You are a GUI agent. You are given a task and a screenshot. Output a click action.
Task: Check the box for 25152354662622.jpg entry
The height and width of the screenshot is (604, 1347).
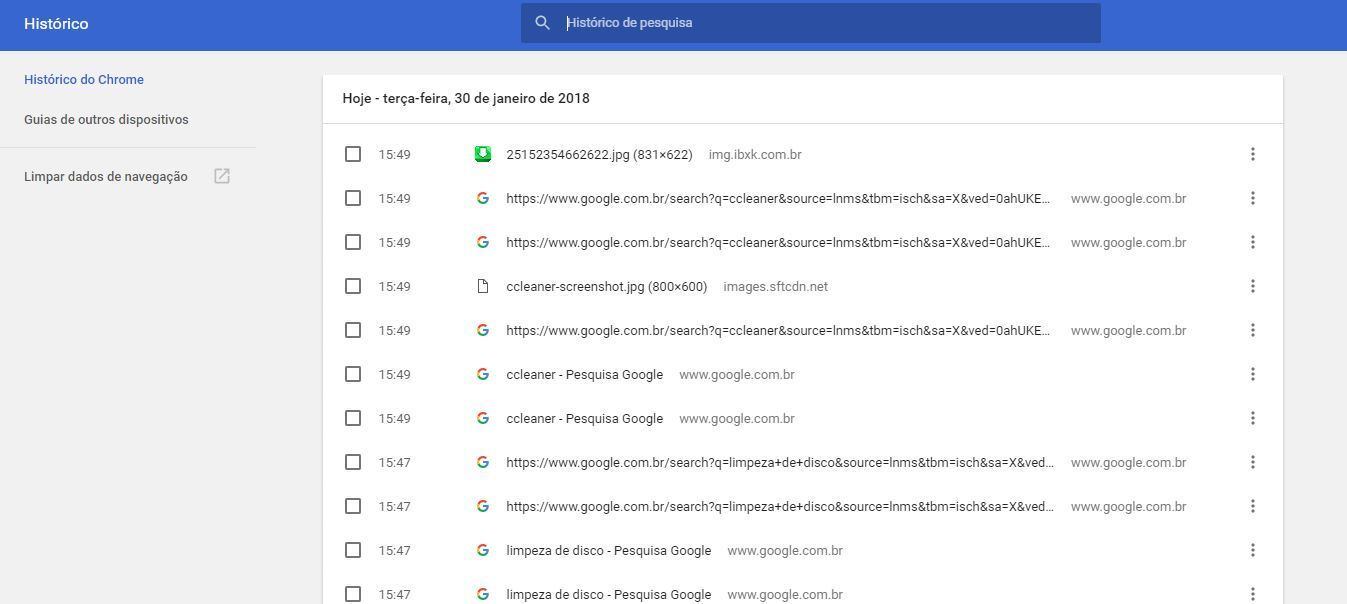click(x=353, y=154)
